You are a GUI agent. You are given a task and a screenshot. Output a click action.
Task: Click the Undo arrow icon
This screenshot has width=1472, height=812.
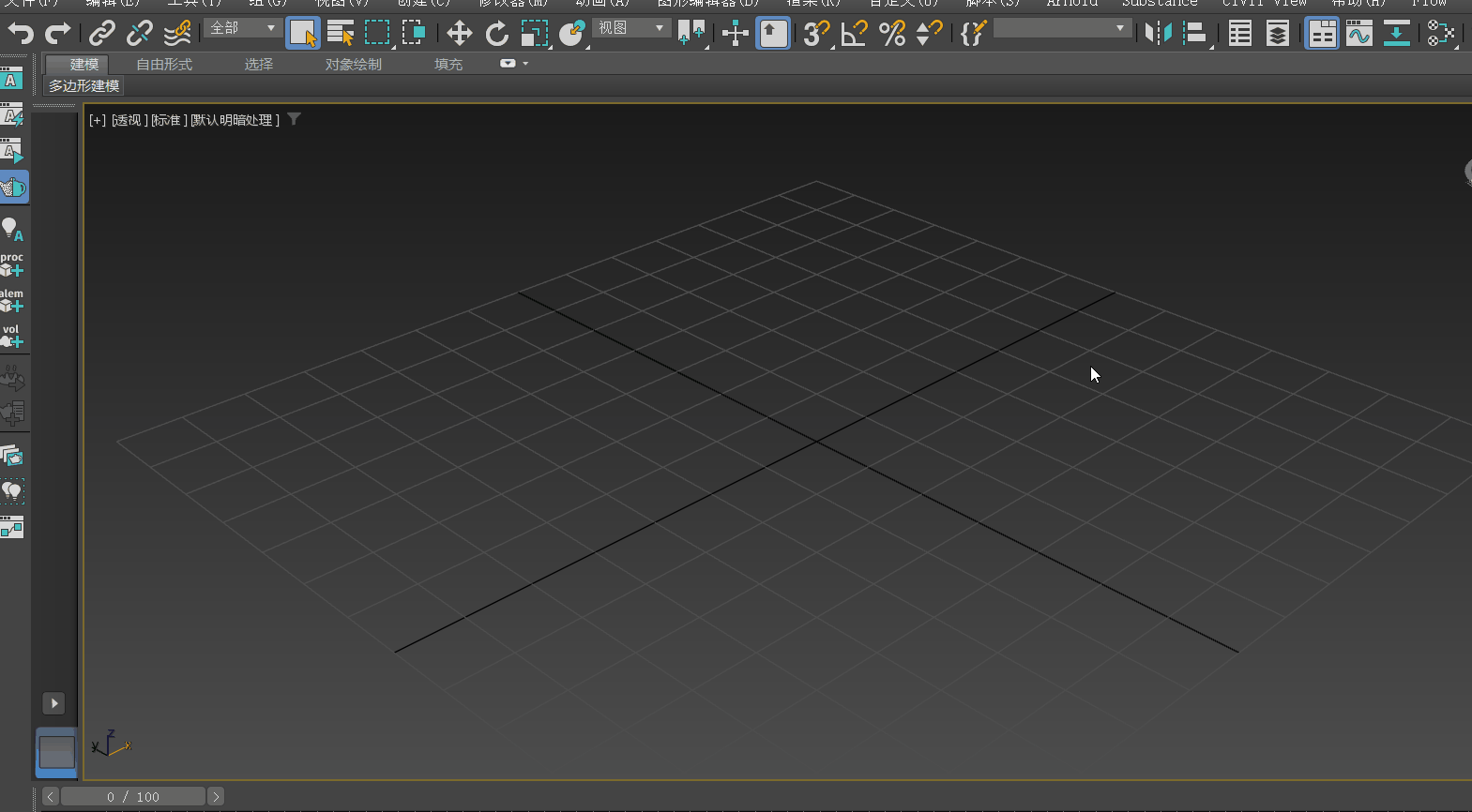21,34
